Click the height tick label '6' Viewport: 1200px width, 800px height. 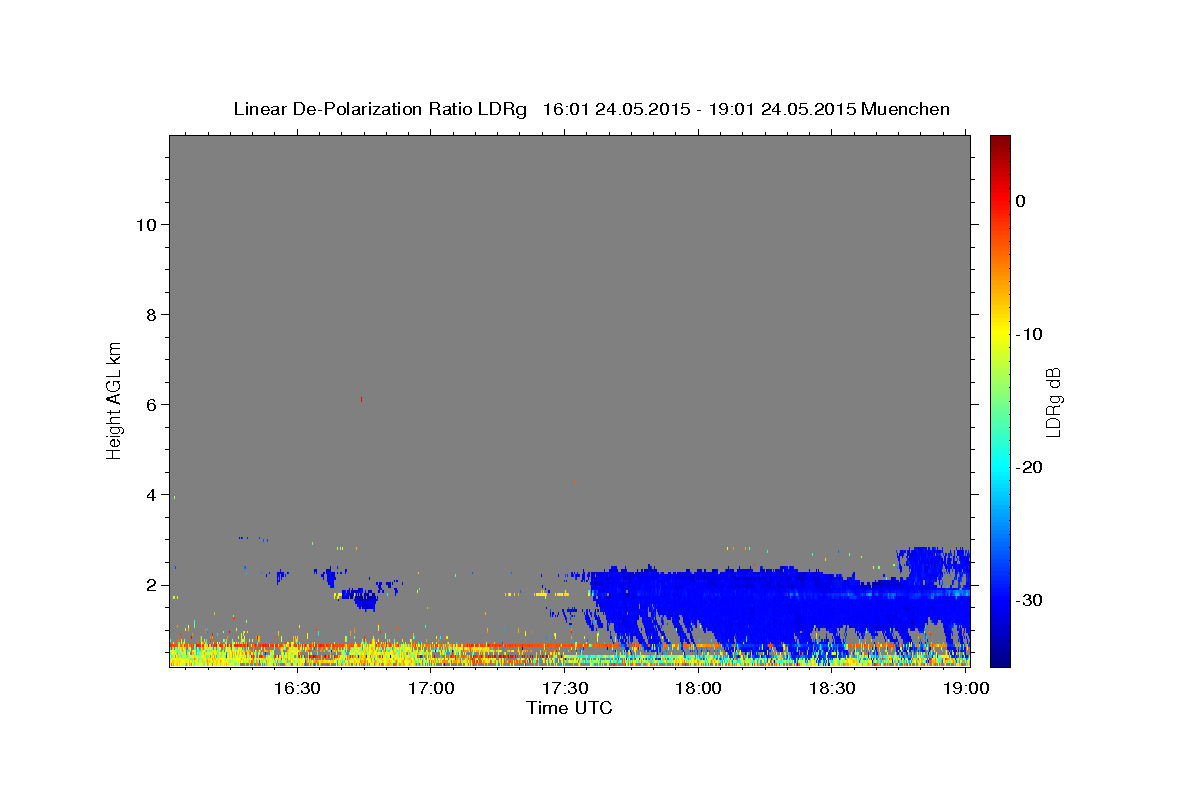tap(150, 404)
